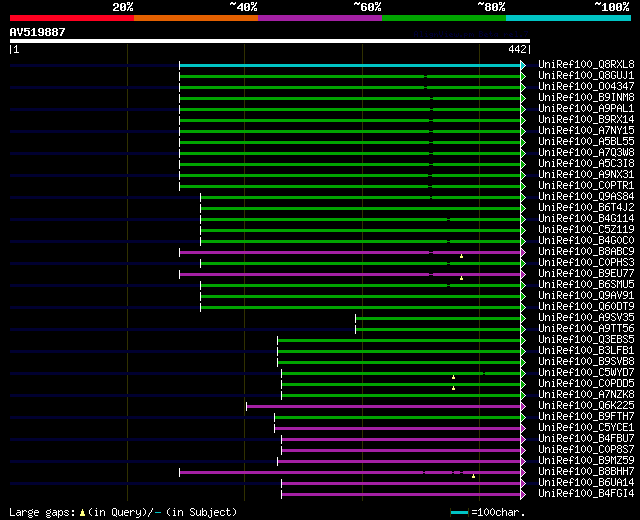The width and height of the screenshot is (640, 520).
Task: Click the UniRef100_A7NY15 label
Action: (x=586, y=131)
